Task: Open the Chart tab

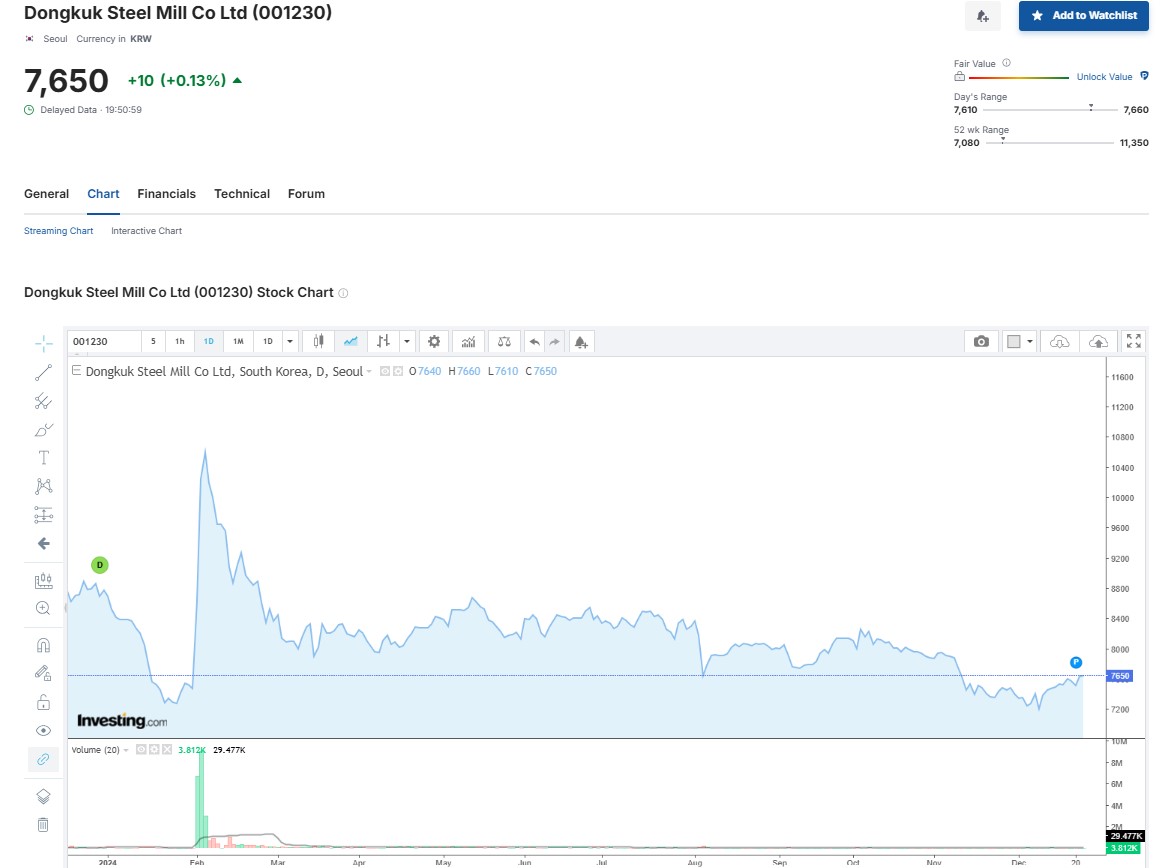Action: [x=103, y=194]
